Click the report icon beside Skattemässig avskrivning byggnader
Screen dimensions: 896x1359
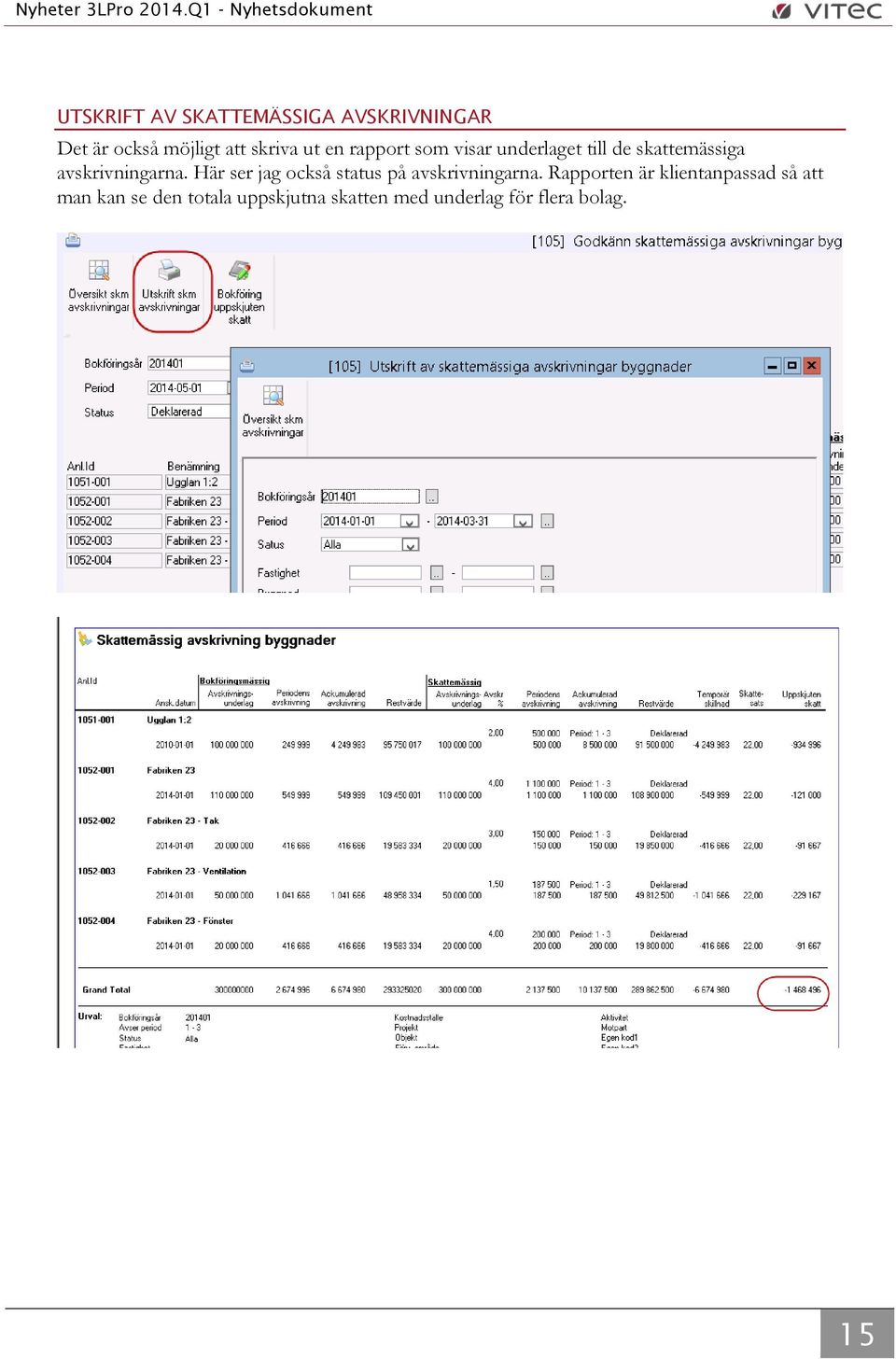(x=85, y=639)
